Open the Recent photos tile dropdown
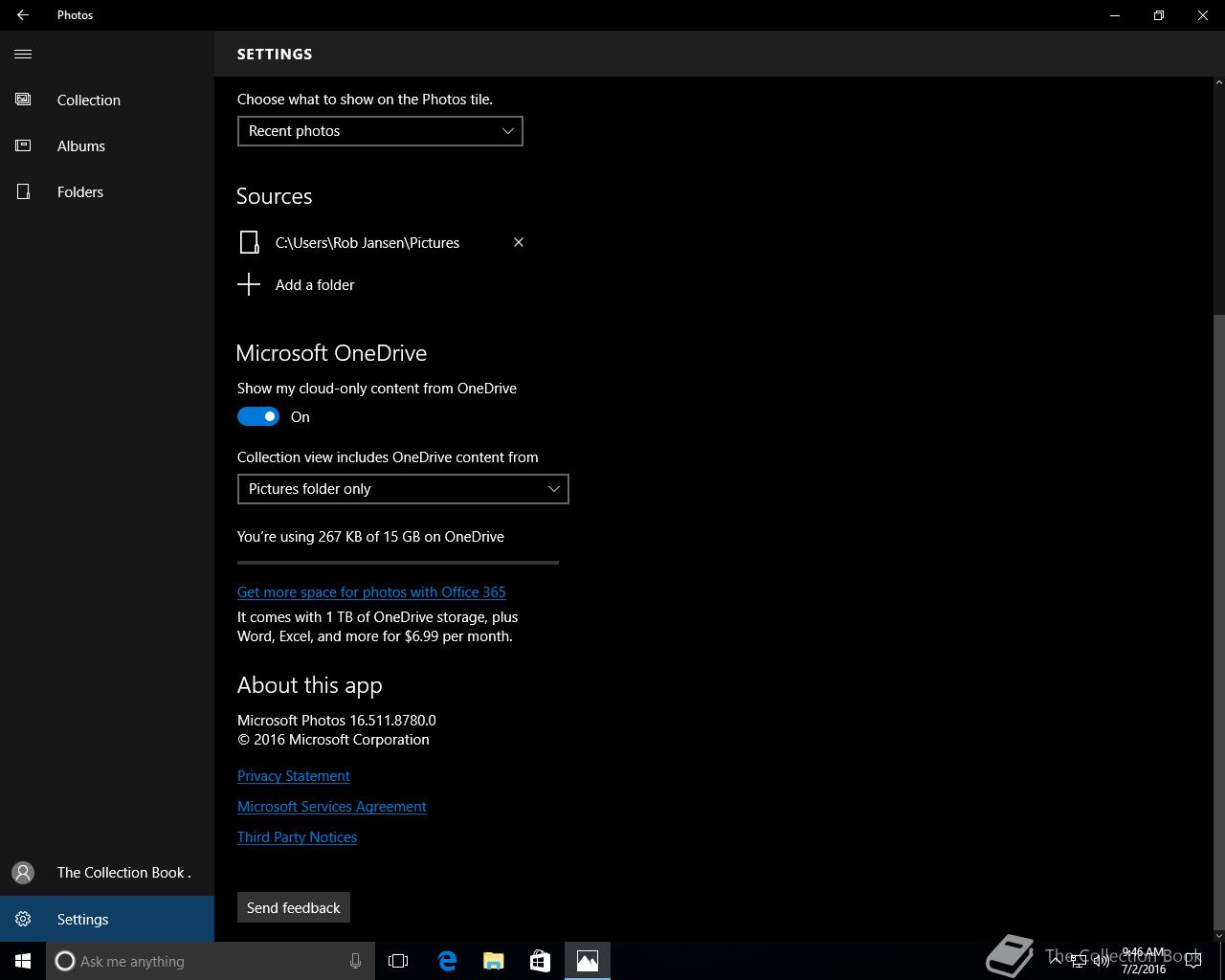The width and height of the screenshot is (1225, 980). (x=380, y=131)
